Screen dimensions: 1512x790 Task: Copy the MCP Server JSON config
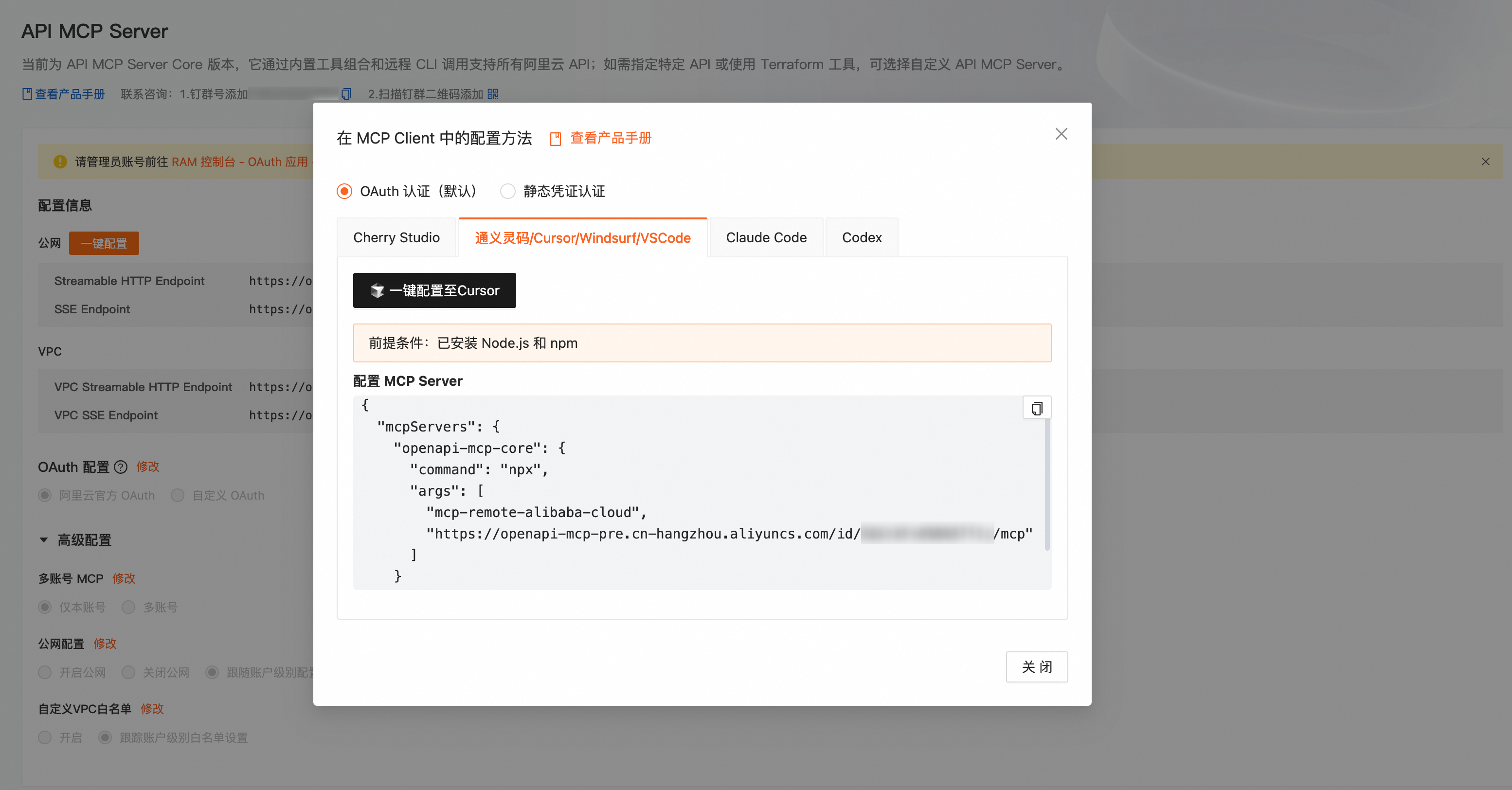pyautogui.click(x=1037, y=408)
